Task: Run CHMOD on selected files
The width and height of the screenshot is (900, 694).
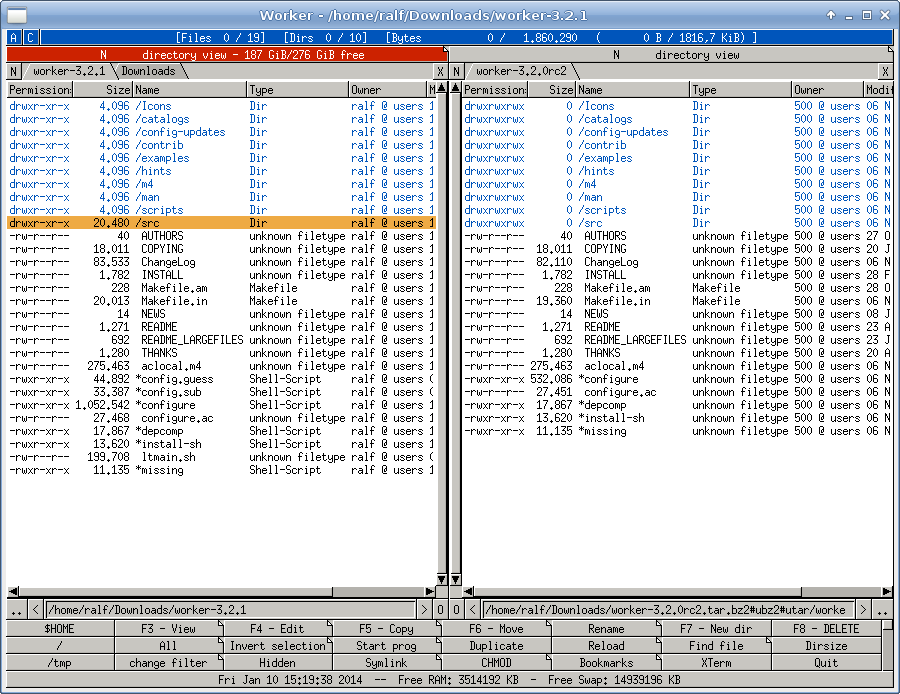Action: (497, 662)
